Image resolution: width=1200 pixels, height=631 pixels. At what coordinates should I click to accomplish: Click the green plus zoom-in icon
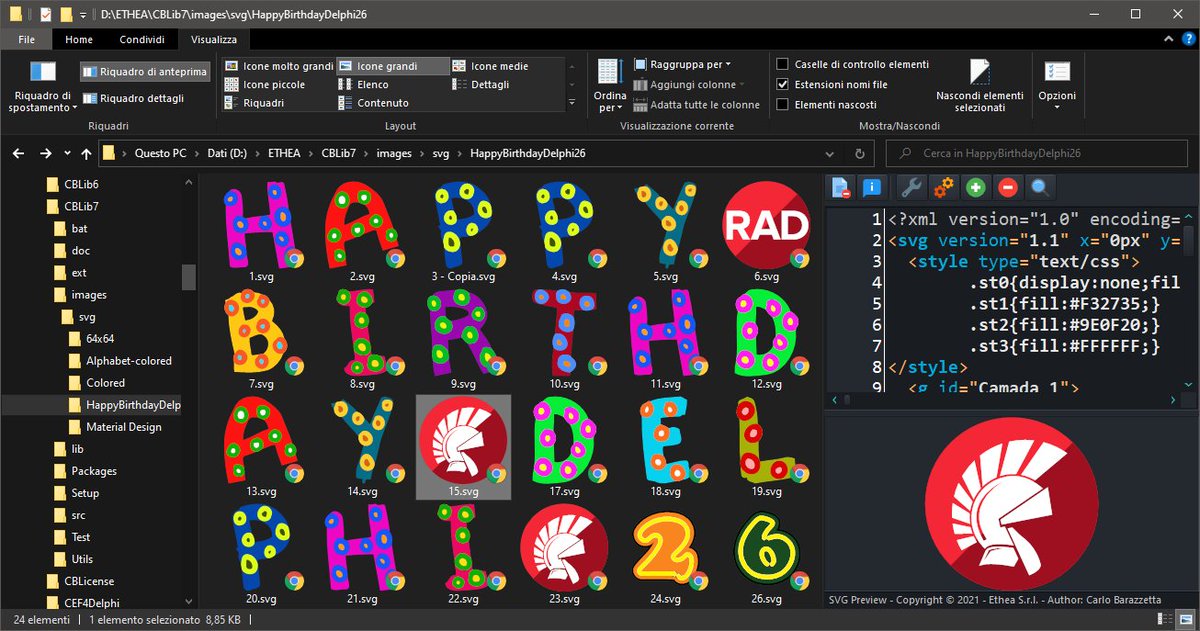(976, 186)
